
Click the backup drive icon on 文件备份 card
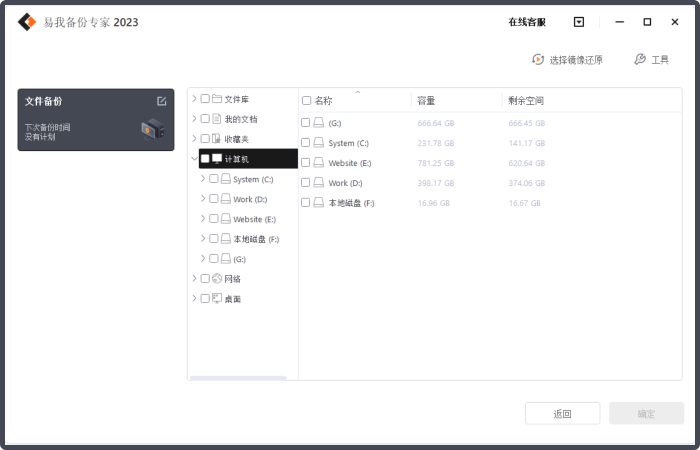152,128
